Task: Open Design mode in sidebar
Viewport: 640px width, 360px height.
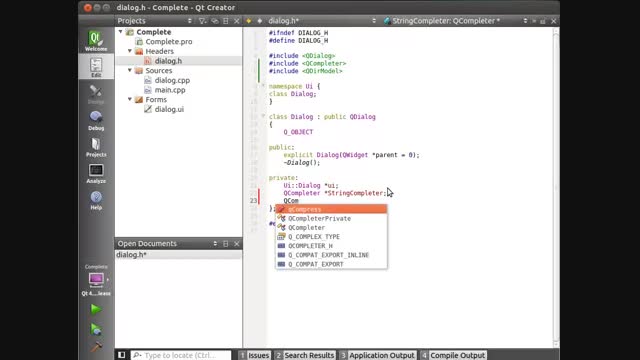Action: pos(96,94)
